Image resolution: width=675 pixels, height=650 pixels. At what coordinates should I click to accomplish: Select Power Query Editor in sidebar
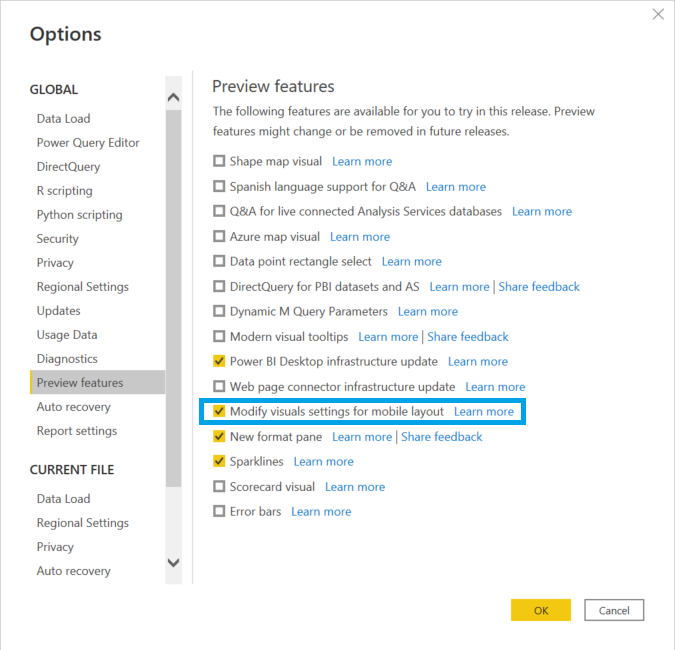(x=88, y=143)
